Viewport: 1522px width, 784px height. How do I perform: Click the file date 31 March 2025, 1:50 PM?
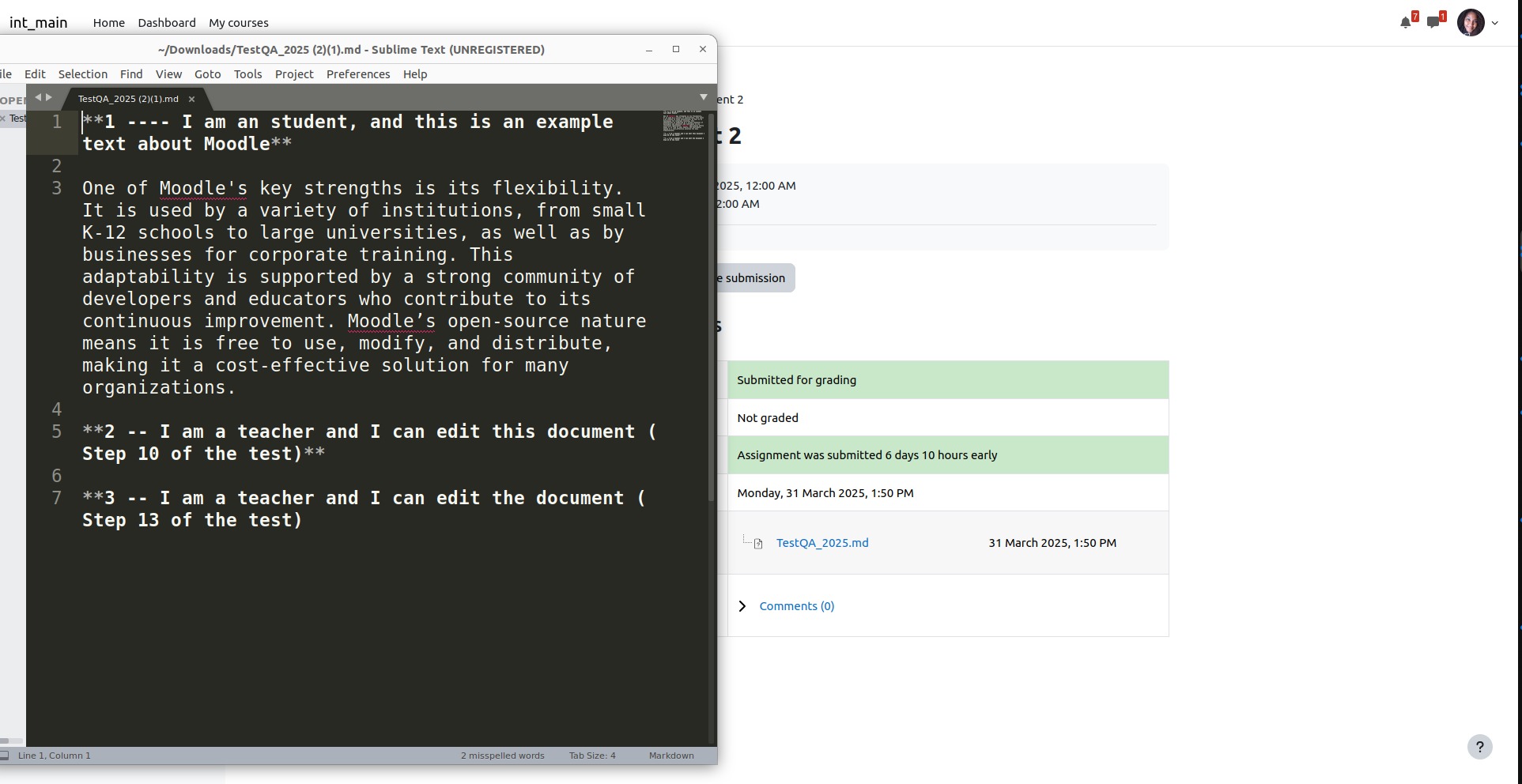tap(1052, 543)
